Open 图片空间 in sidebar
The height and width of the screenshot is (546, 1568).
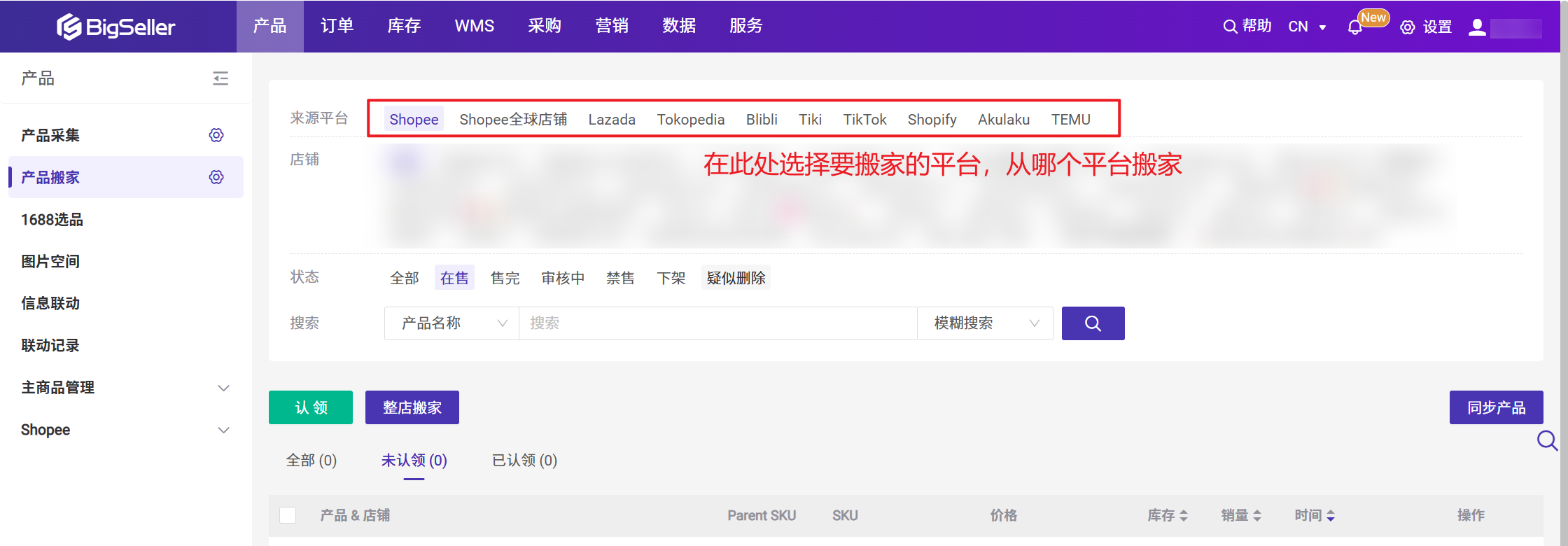pyautogui.click(x=50, y=262)
